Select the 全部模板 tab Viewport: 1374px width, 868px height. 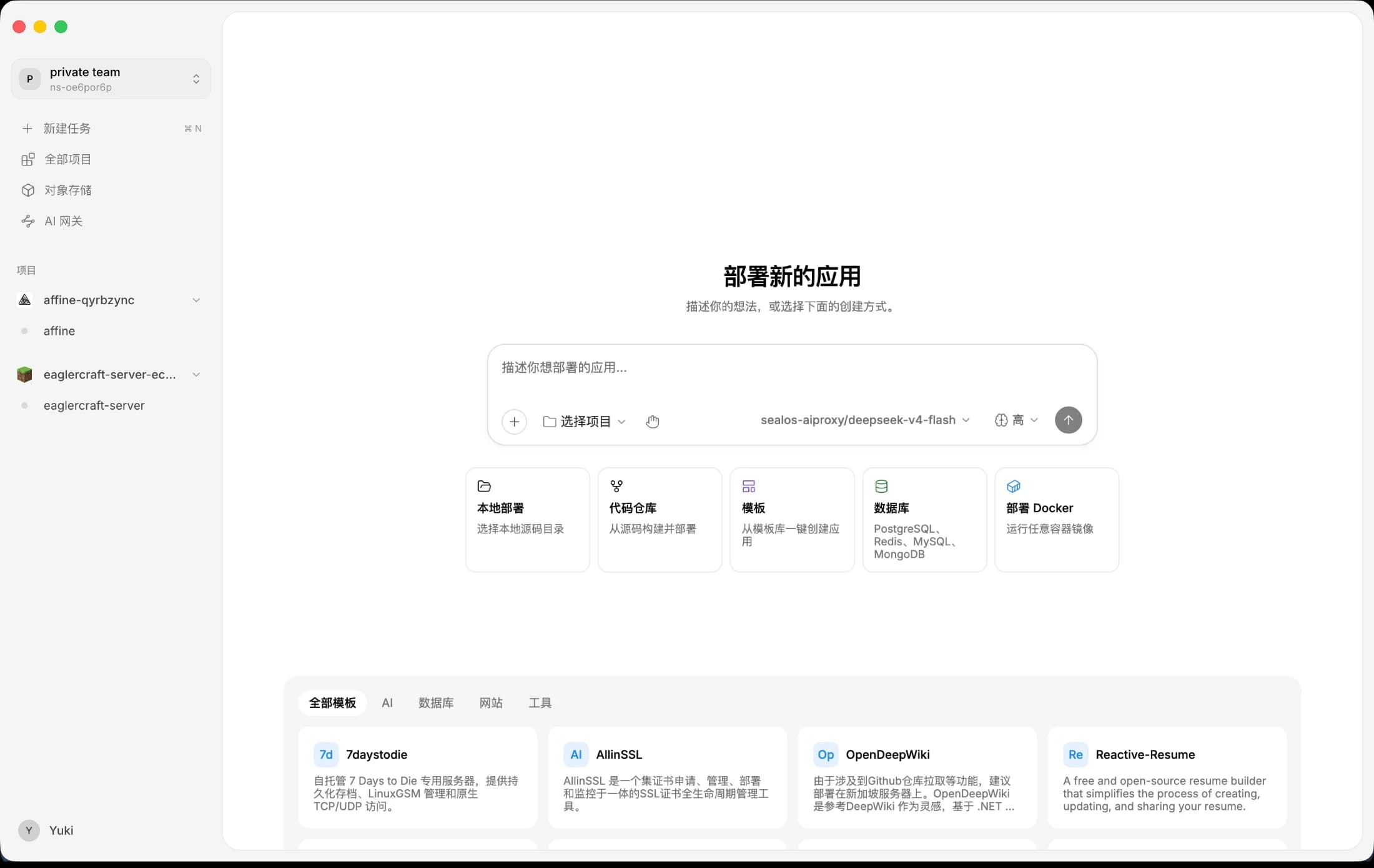[x=332, y=703]
